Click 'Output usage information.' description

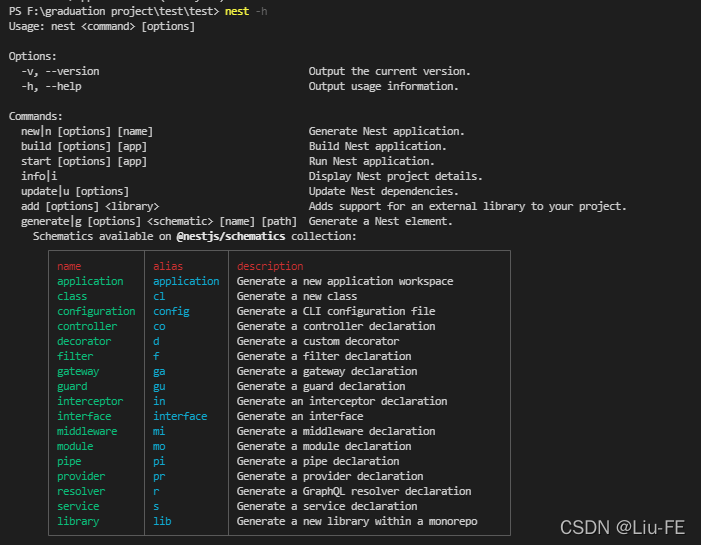383,86
